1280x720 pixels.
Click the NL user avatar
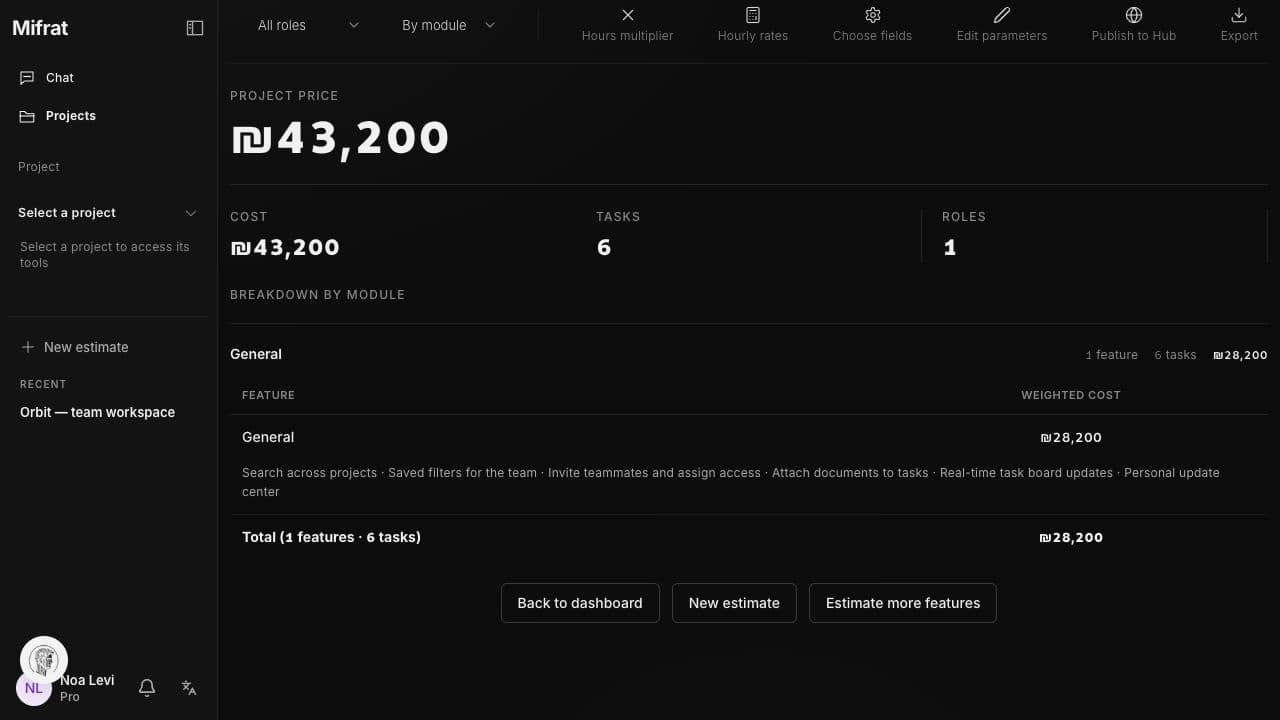coord(34,688)
